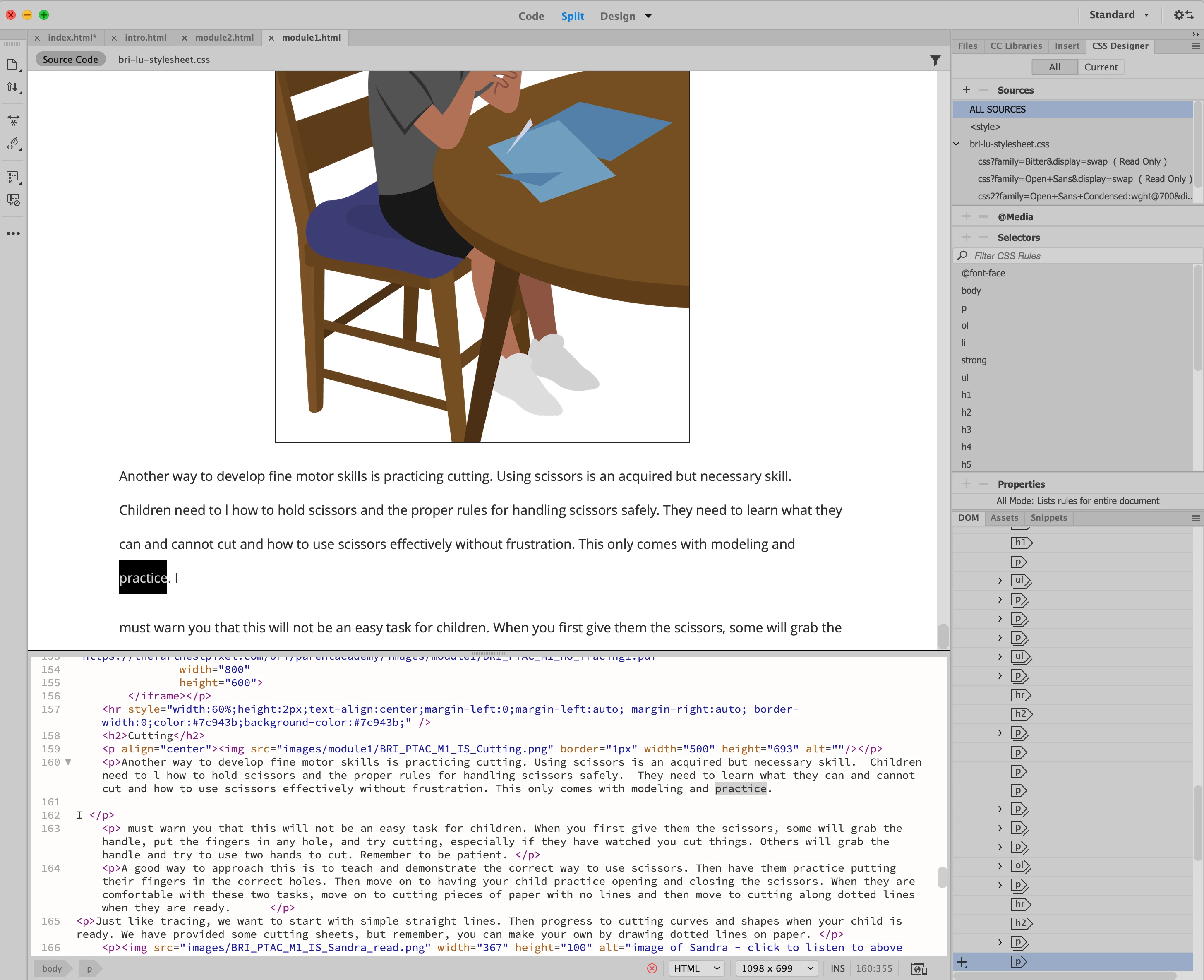Viewport: 1204px width, 980px height.
Task: Open the HTML language dropdown
Action: (697, 969)
